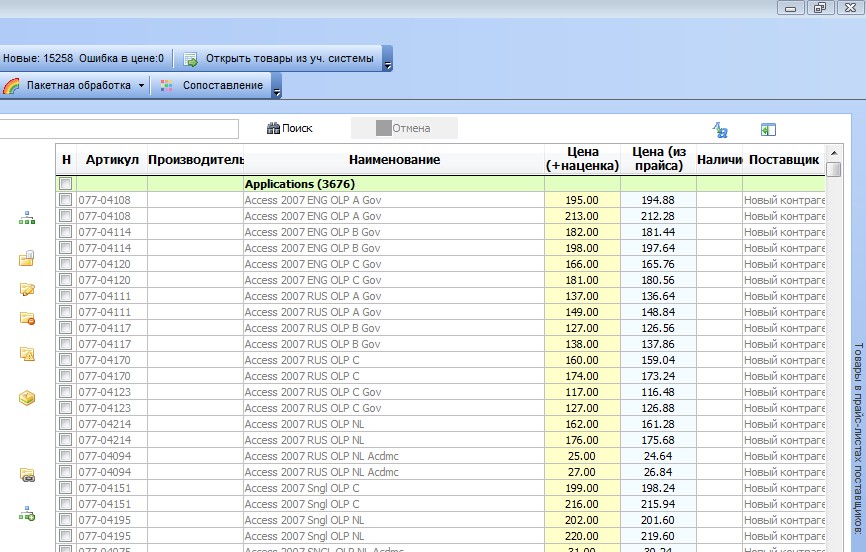The width and height of the screenshot is (866, 552).
Task: Click the price cell 138.00
Action: coord(582,344)
